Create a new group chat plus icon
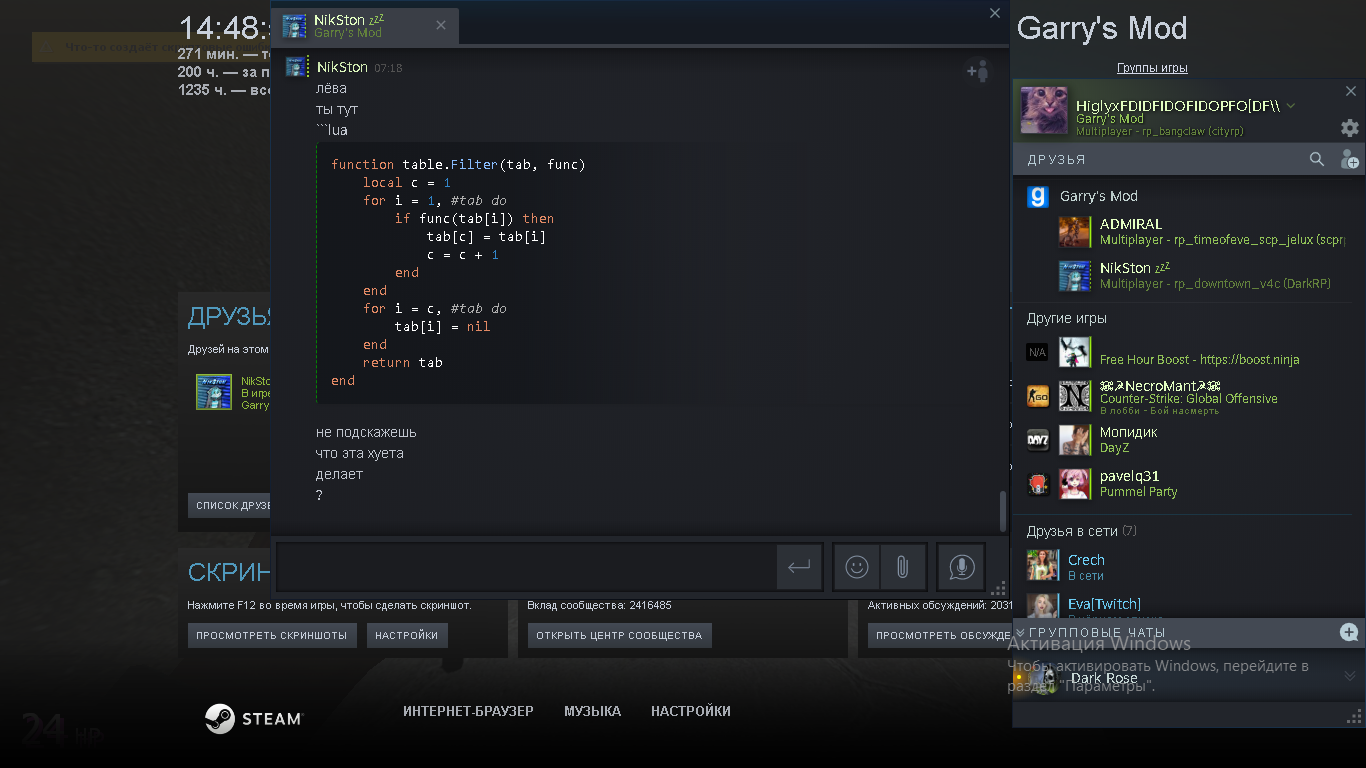Screen dimensions: 1366x768 (x=1349, y=632)
